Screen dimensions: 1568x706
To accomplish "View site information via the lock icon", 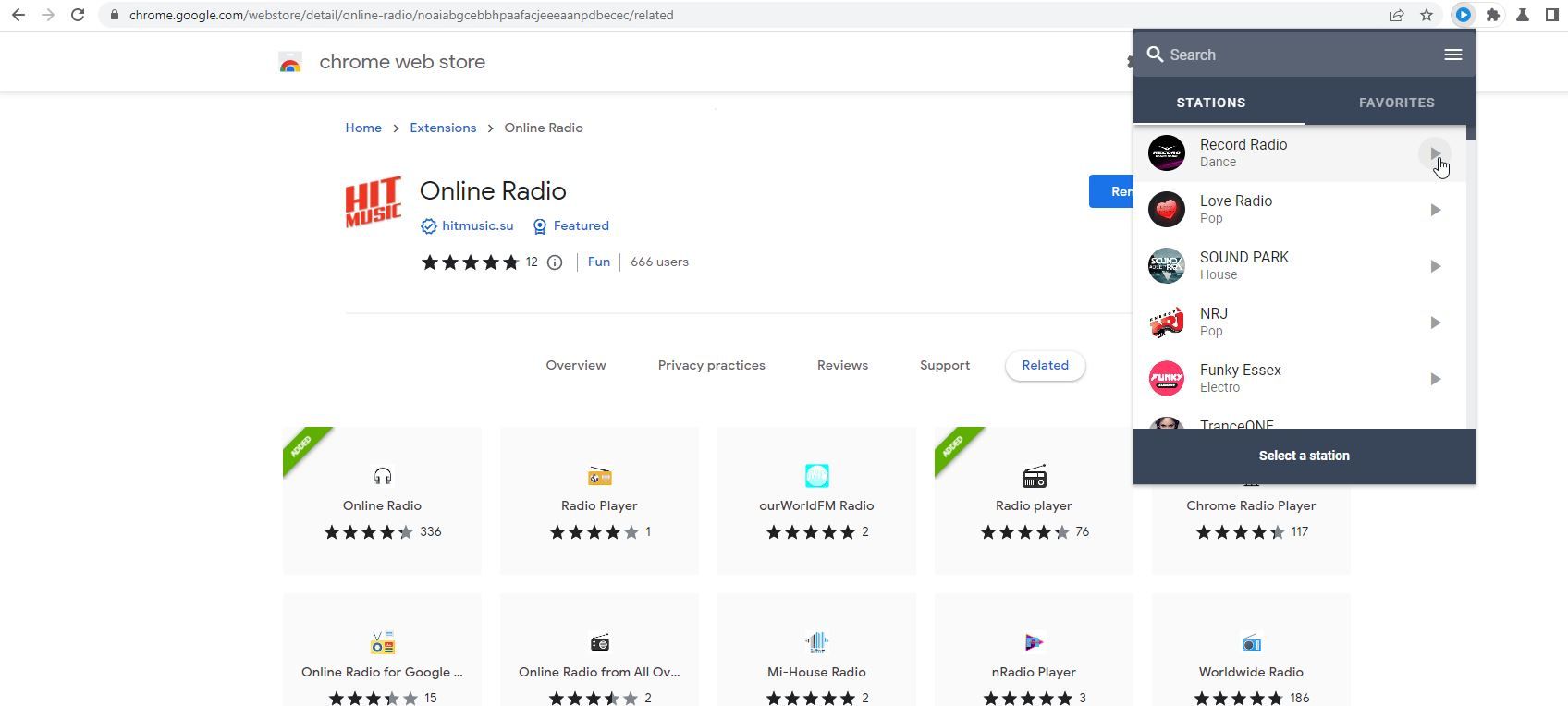I will [x=114, y=15].
